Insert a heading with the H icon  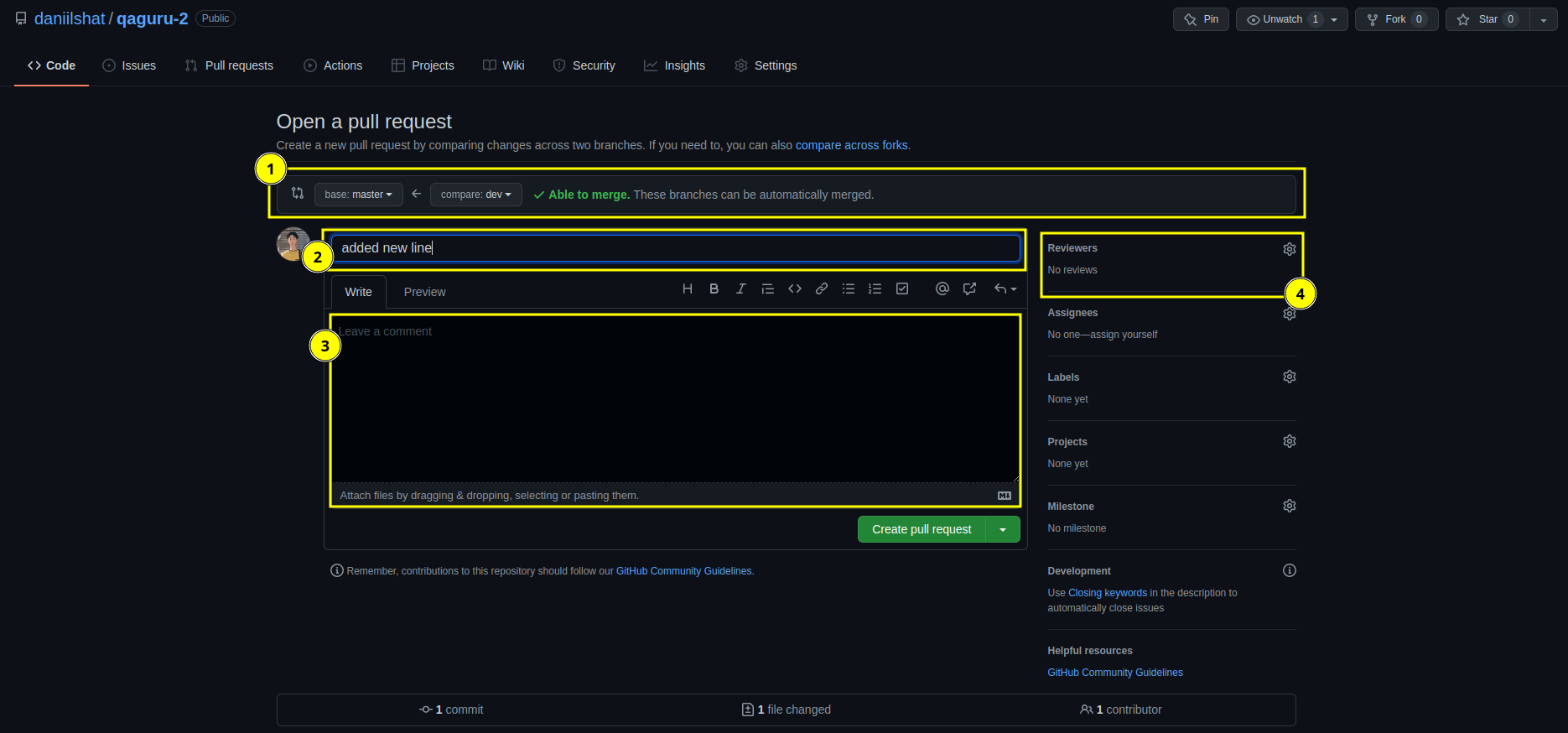688,289
